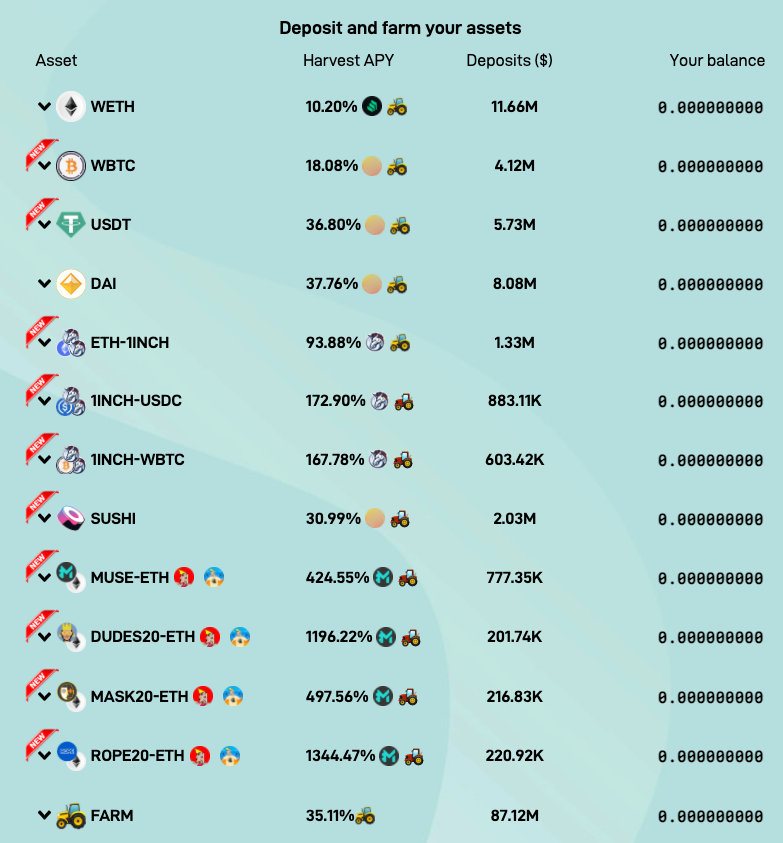Viewport: 783px width, 843px height.
Task: Sort by the Deposits ($) column header
Action: pyautogui.click(x=509, y=60)
